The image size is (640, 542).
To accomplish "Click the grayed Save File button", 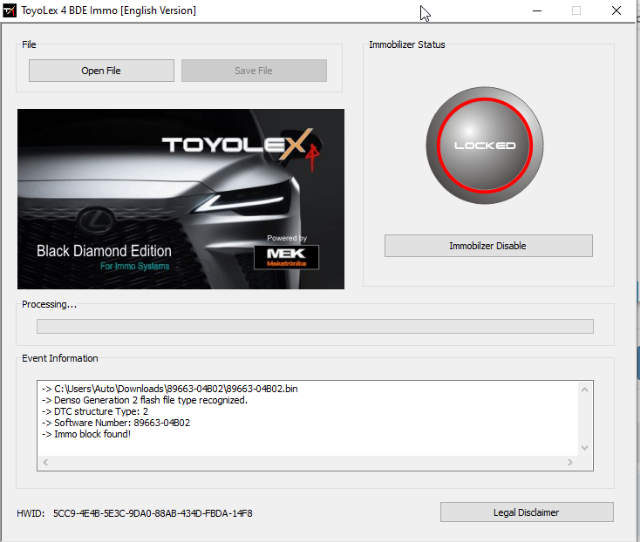I will (x=253, y=71).
